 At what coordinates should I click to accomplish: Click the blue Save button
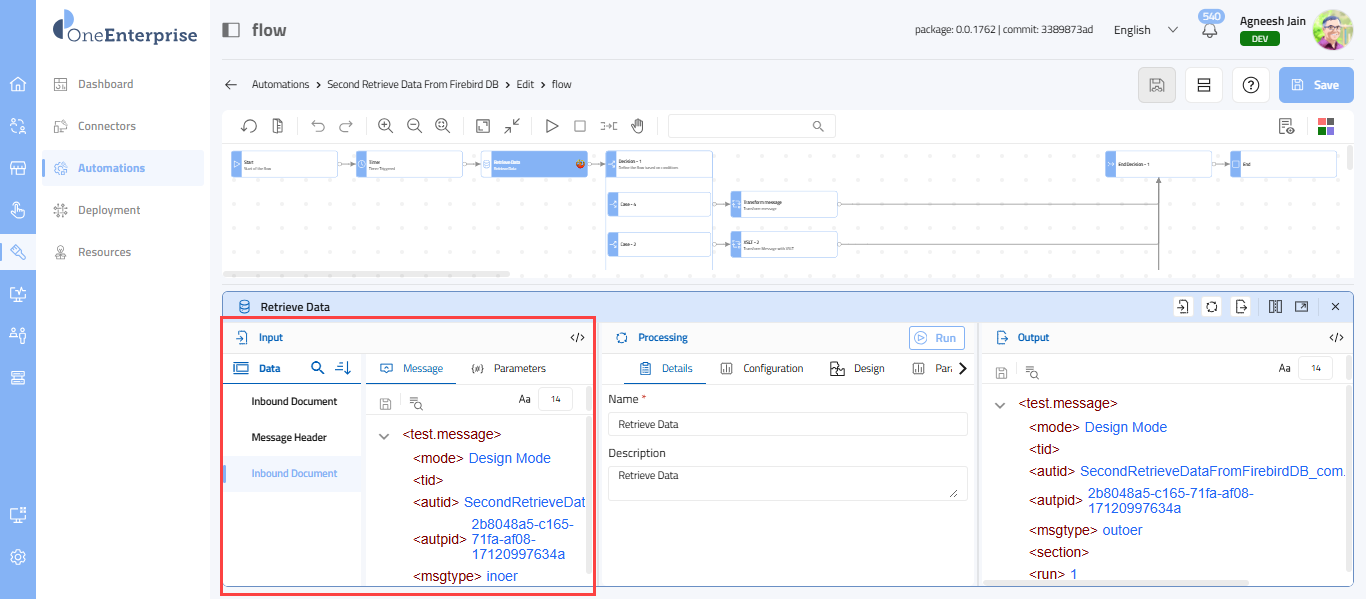[1315, 85]
